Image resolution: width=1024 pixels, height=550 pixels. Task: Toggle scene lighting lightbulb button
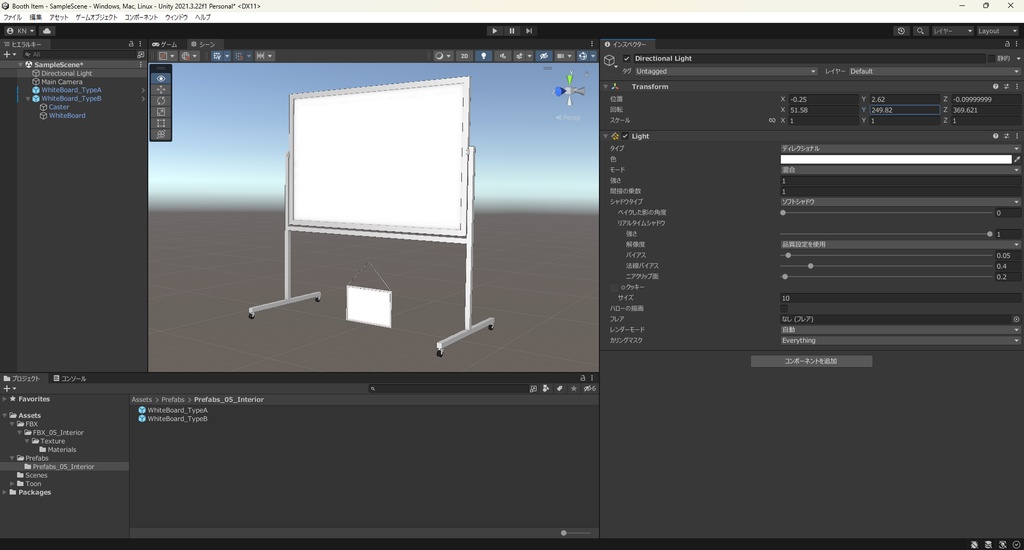pyautogui.click(x=483, y=56)
